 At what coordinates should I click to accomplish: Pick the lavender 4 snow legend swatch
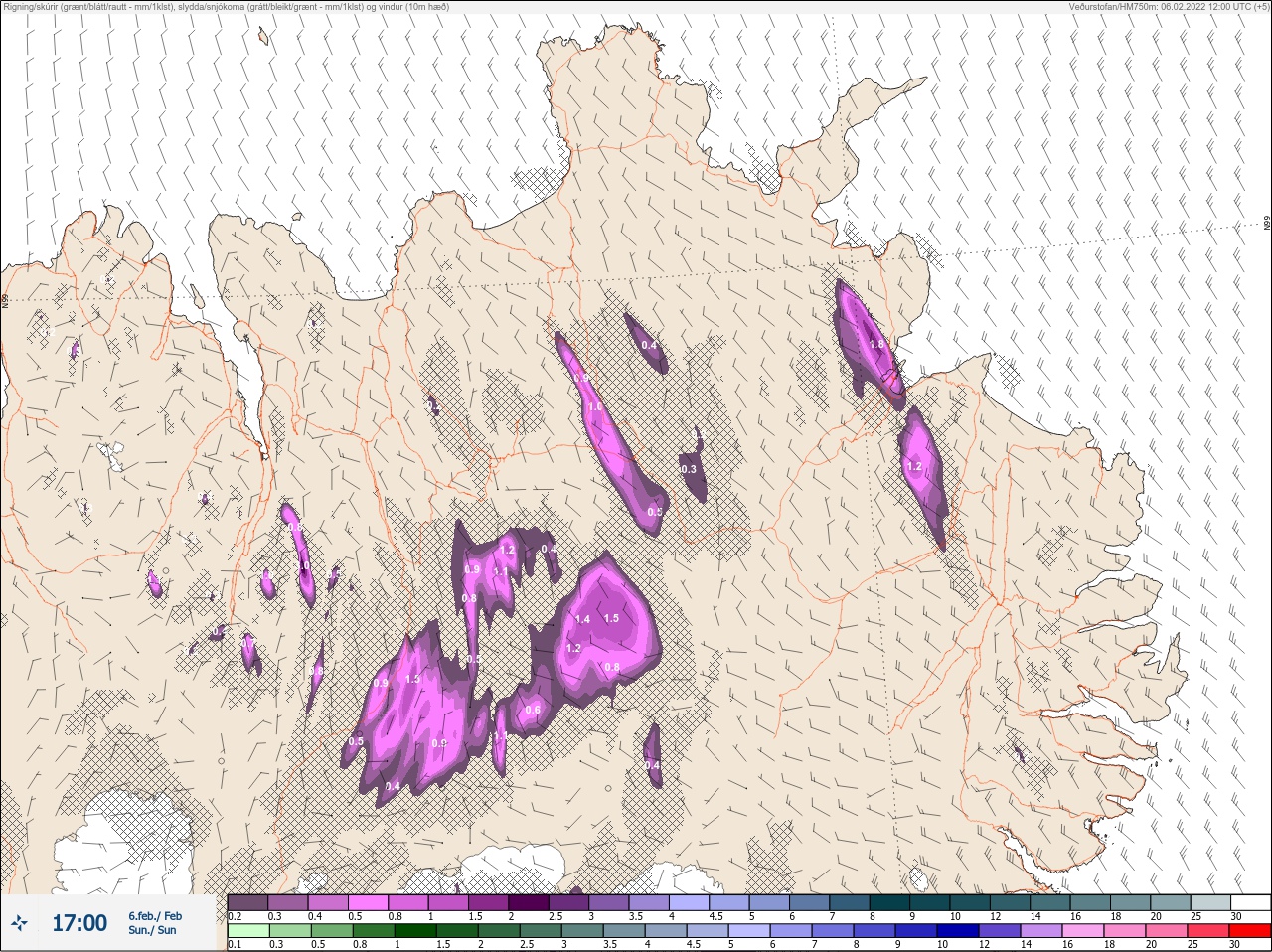point(689,902)
